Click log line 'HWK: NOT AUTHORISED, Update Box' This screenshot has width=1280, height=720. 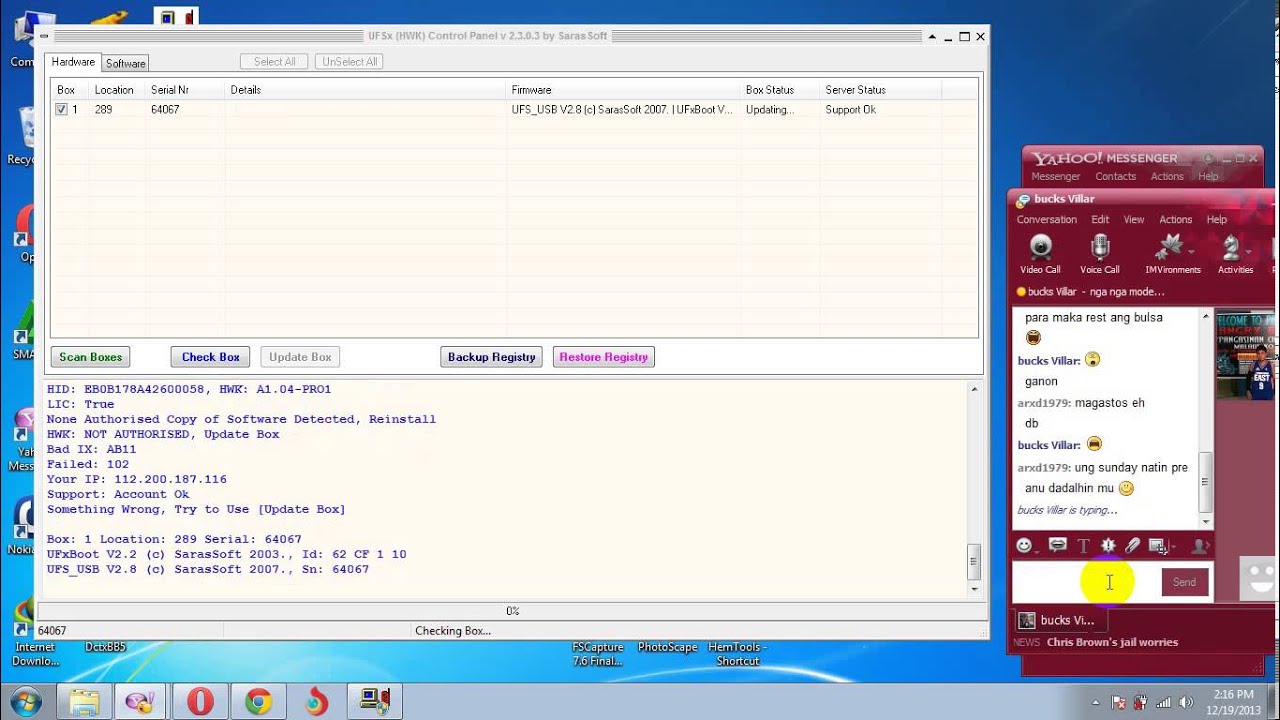(163, 434)
